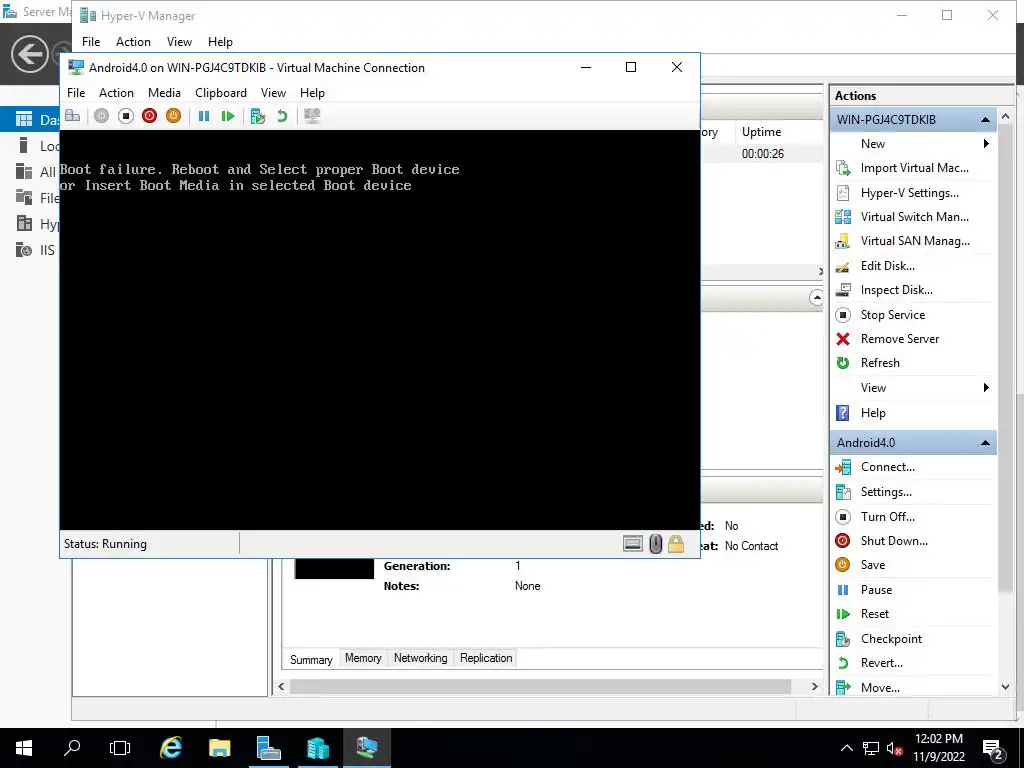
Task: Click horizontal scrollbar right arrow in details pane
Action: point(814,686)
